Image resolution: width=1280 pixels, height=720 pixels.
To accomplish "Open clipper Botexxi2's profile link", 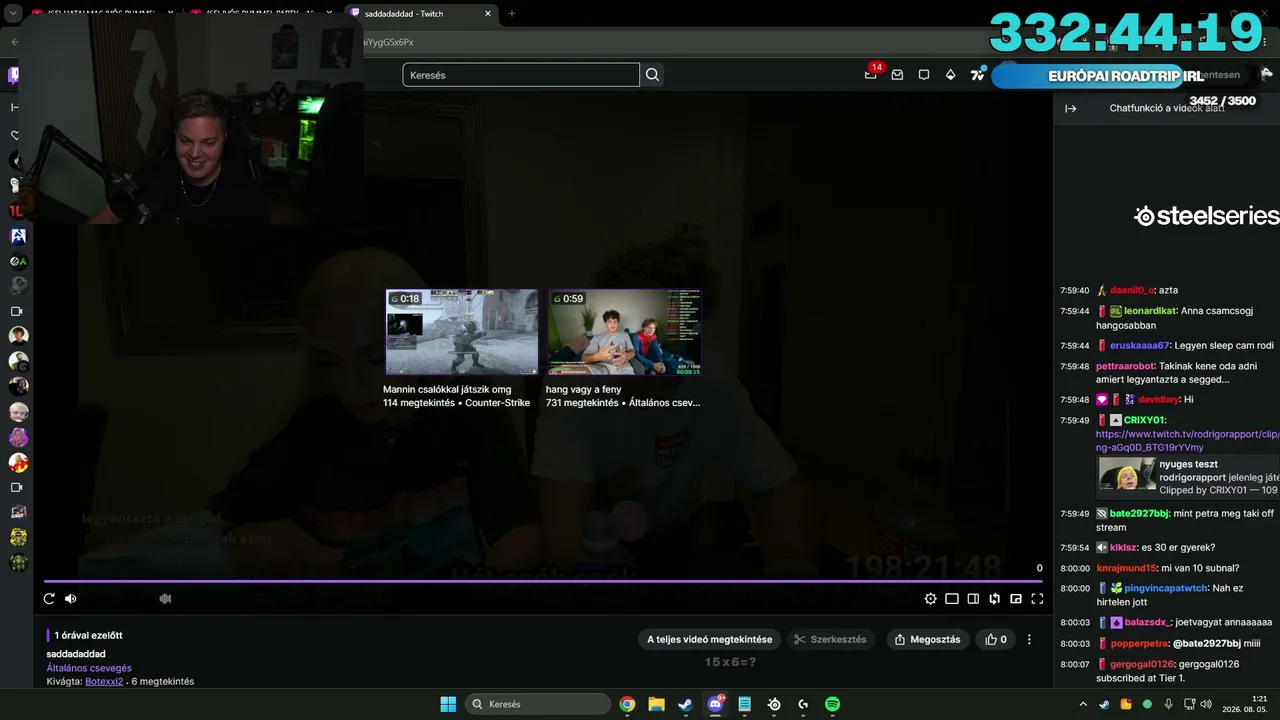I will coord(104,682).
